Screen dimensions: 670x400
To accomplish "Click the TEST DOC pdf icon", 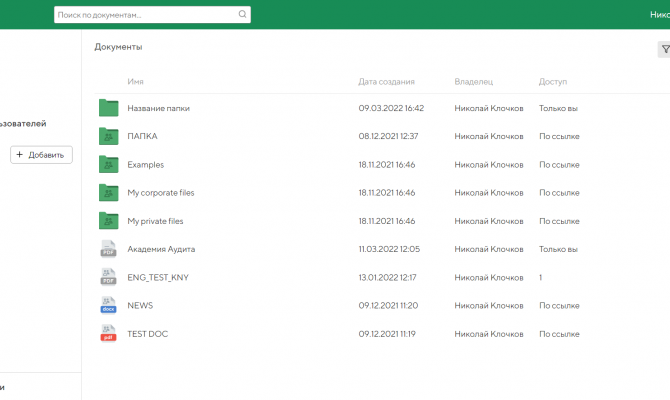I will point(109,334).
